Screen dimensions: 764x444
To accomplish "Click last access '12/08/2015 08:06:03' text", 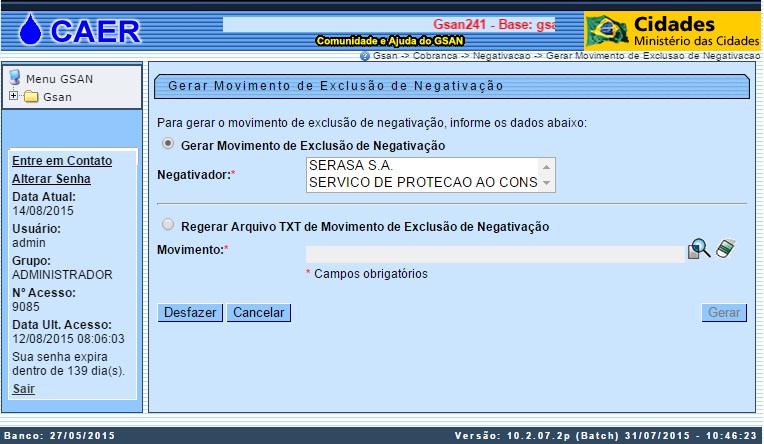I will point(68,339).
